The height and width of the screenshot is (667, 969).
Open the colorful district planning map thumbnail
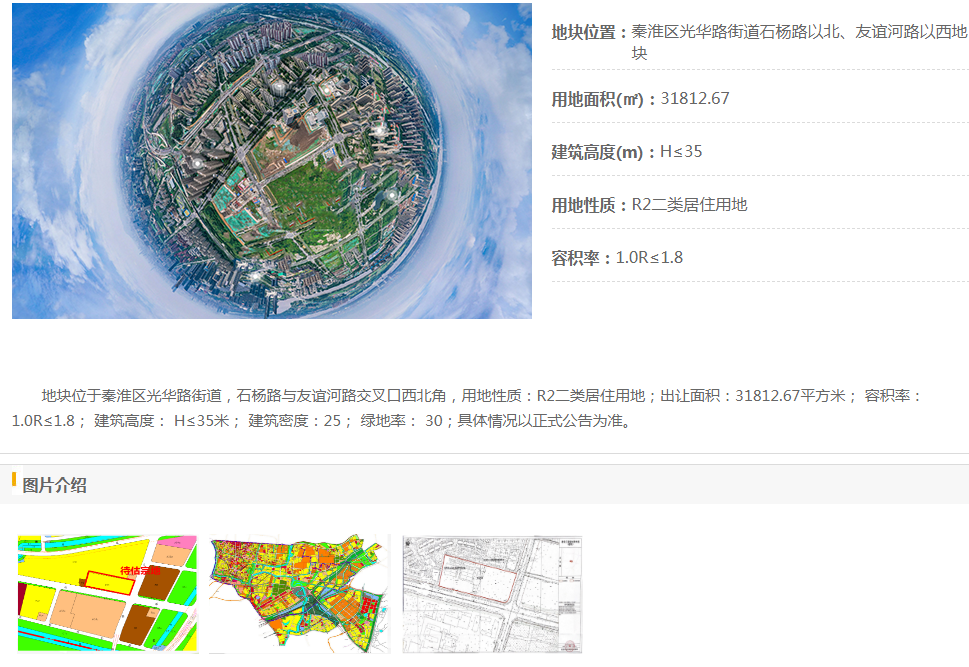click(298, 594)
